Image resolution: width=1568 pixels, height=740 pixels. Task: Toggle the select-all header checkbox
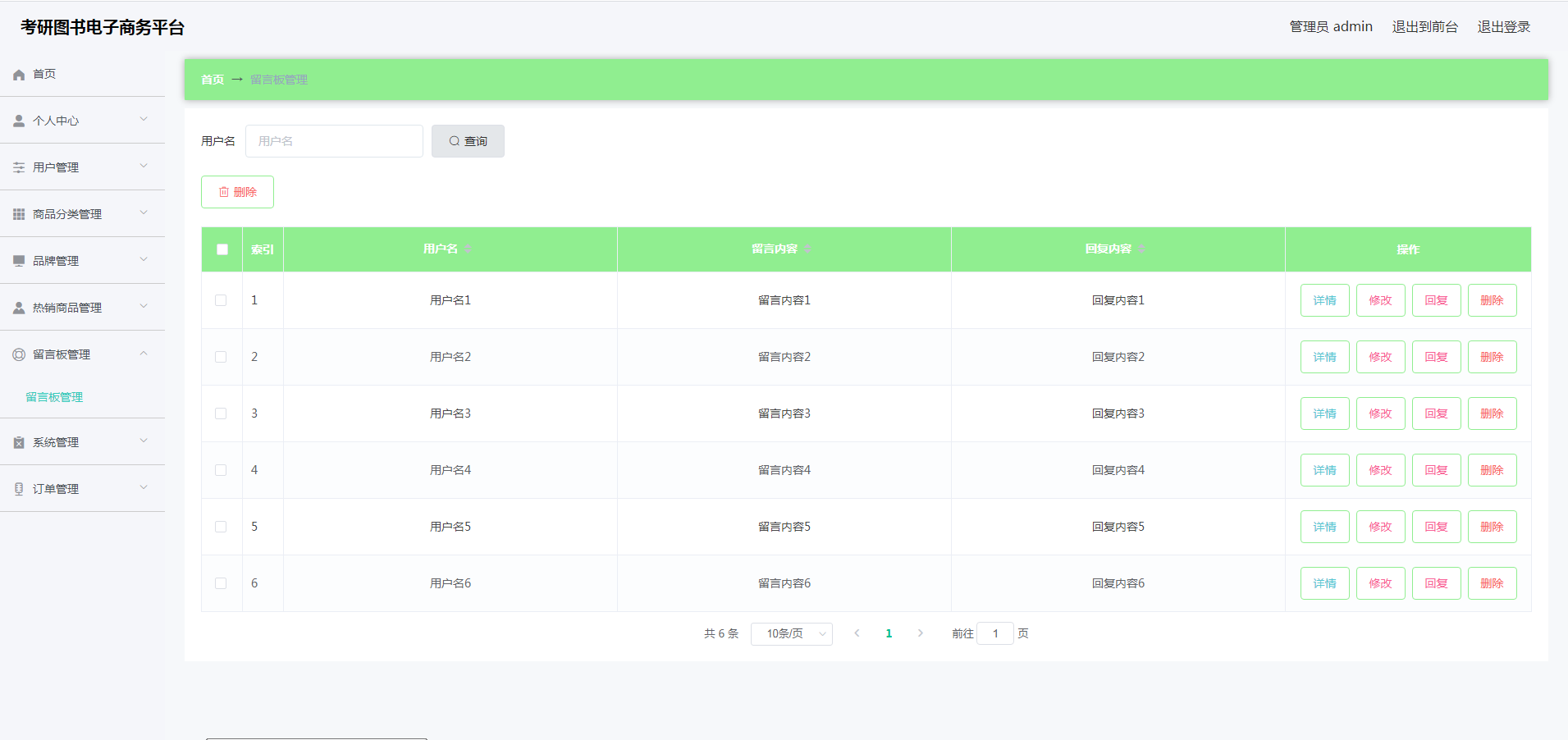tap(222, 249)
